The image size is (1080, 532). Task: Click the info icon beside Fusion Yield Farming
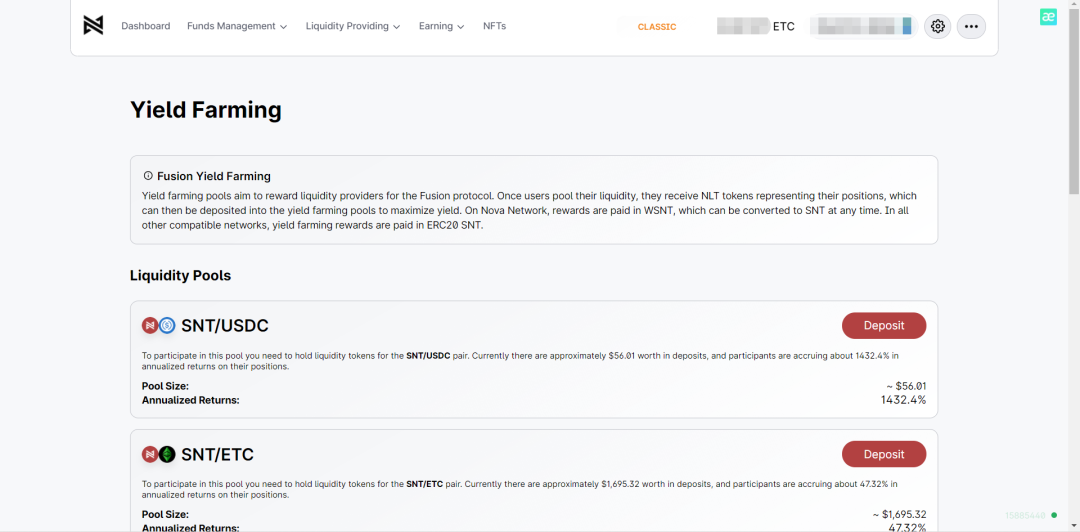pos(148,176)
